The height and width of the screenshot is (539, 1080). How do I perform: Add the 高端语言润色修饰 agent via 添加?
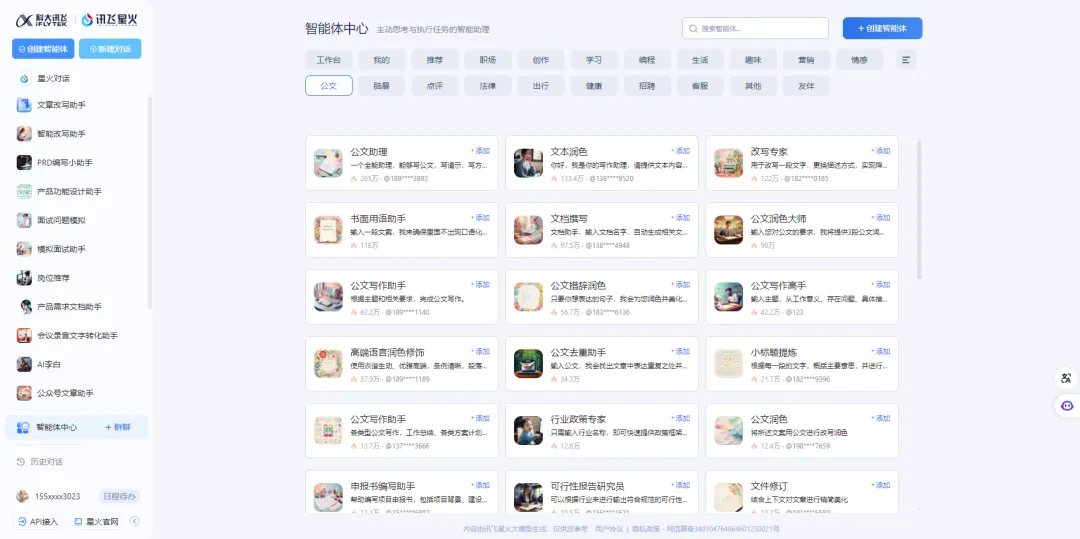click(x=480, y=351)
